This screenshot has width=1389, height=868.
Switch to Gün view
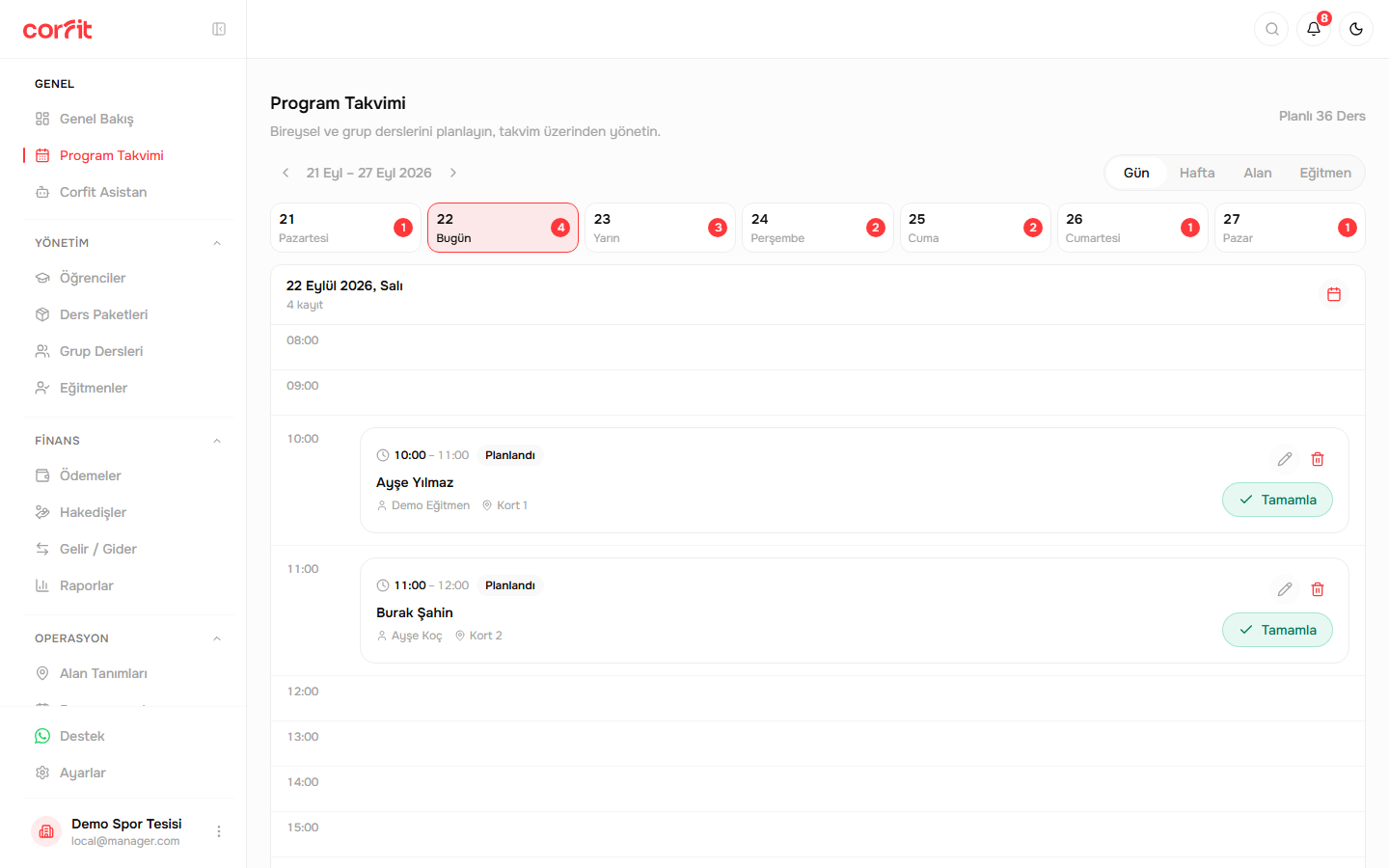pos(1136,173)
